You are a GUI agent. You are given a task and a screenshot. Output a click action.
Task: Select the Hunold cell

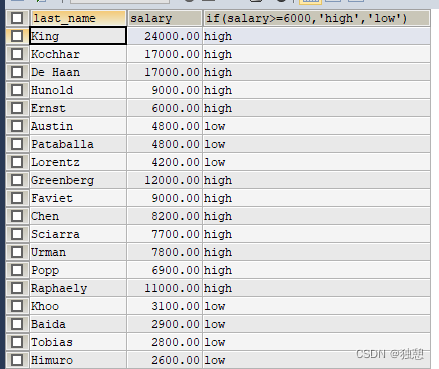[x=78, y=90]
